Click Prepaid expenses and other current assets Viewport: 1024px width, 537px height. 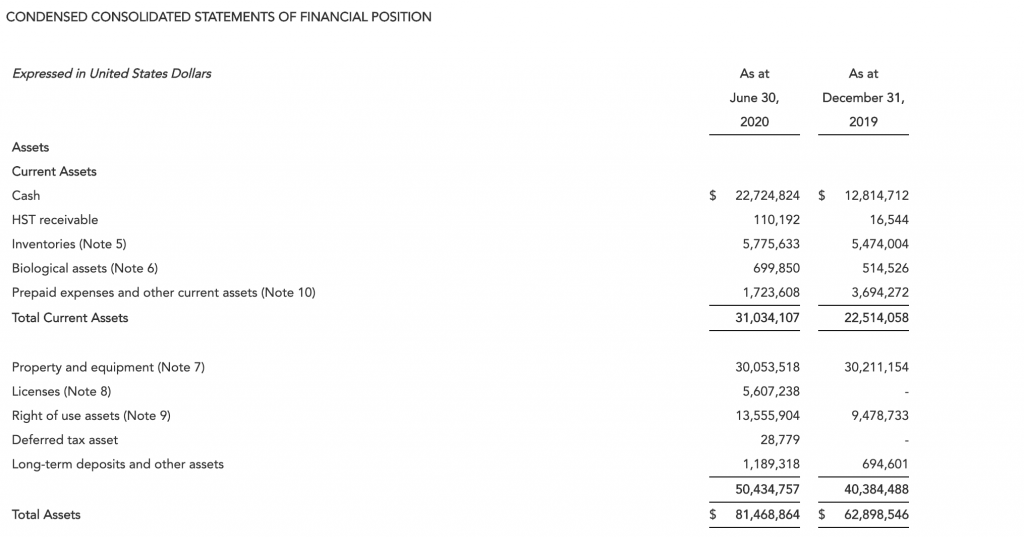pos(163,292)
